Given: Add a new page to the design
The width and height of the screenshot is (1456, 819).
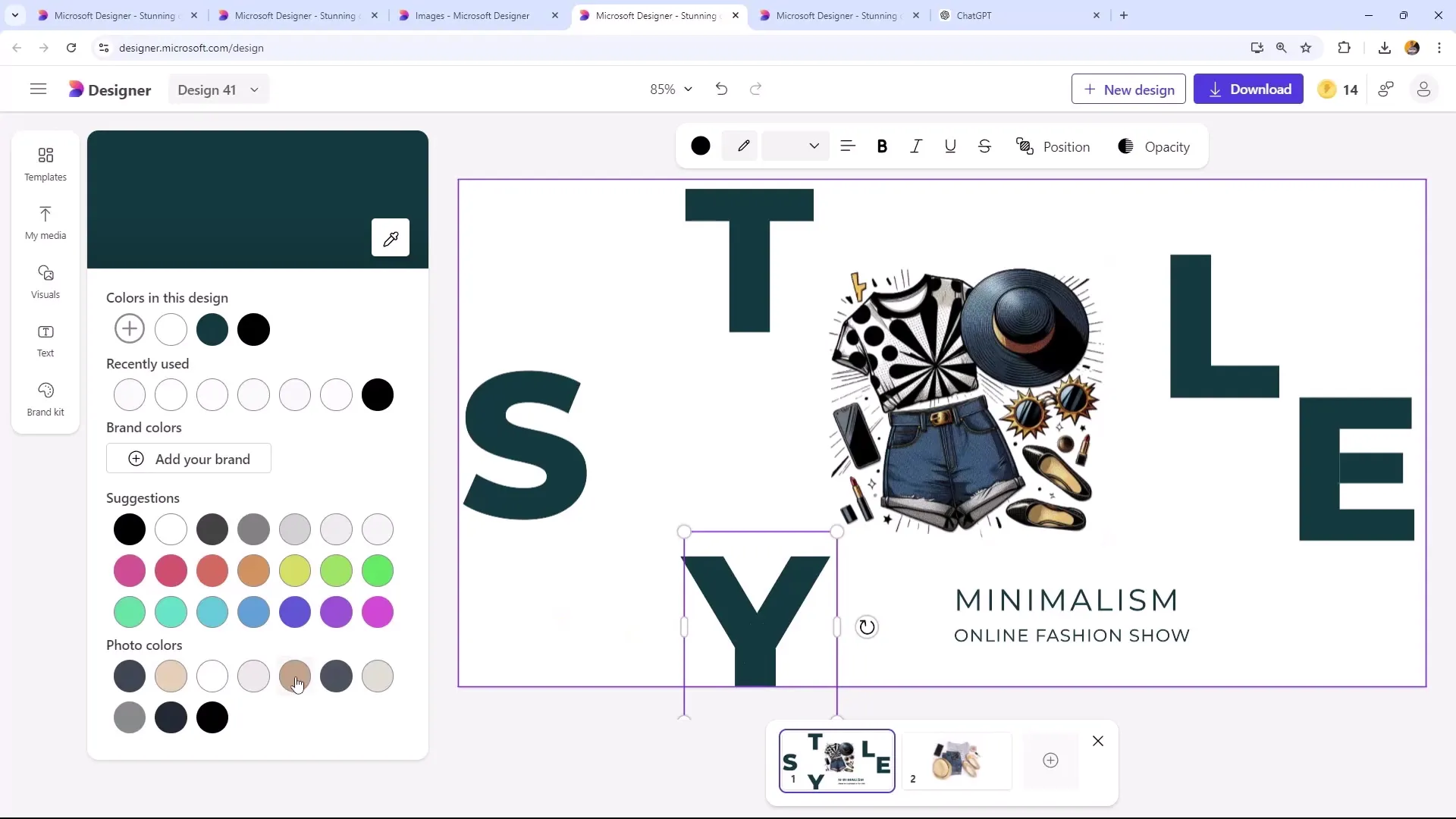Looking at the screenshot, I should tap(1050, 761).
